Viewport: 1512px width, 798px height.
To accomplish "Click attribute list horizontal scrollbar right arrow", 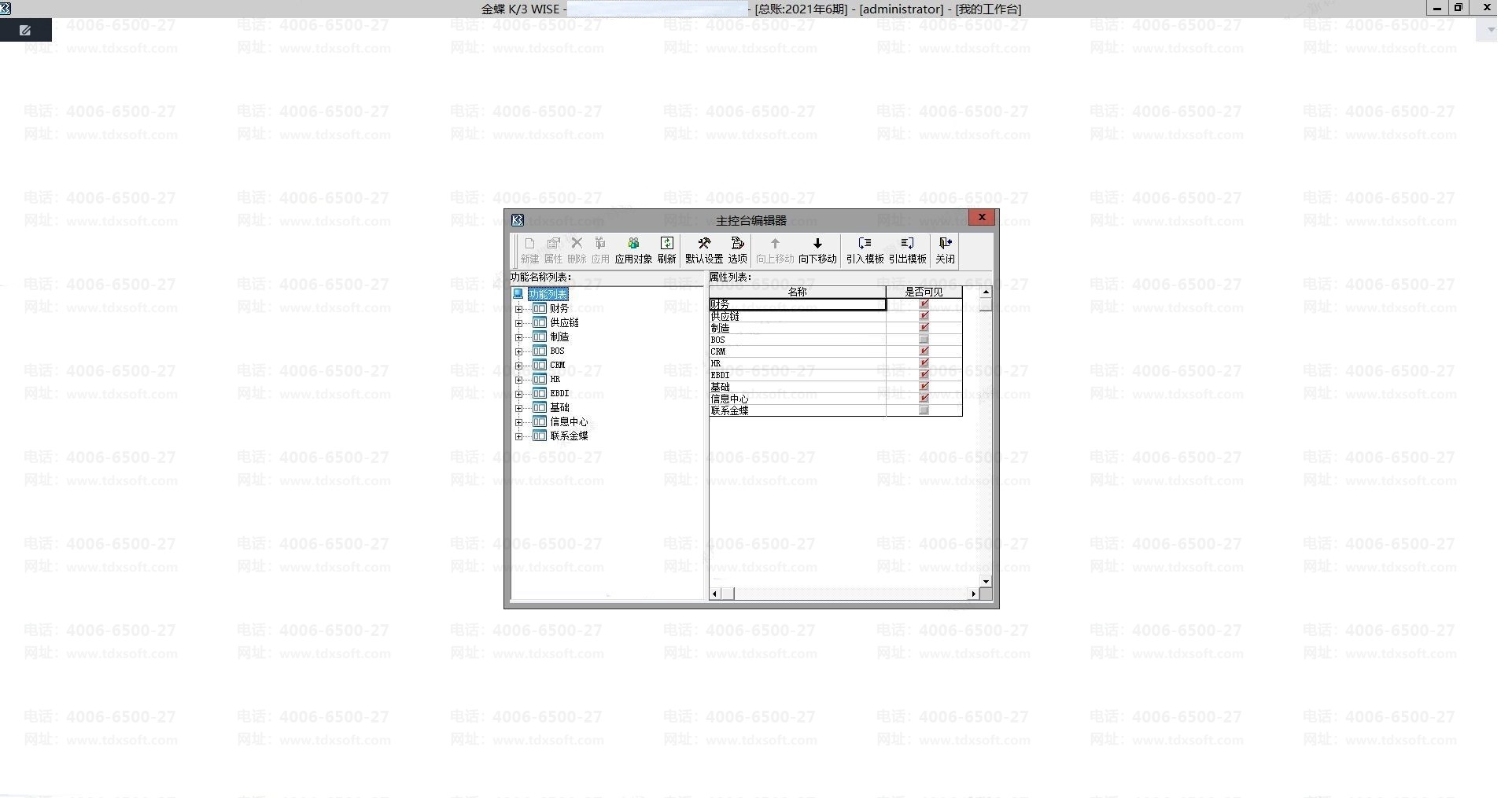I will (974, 594).
